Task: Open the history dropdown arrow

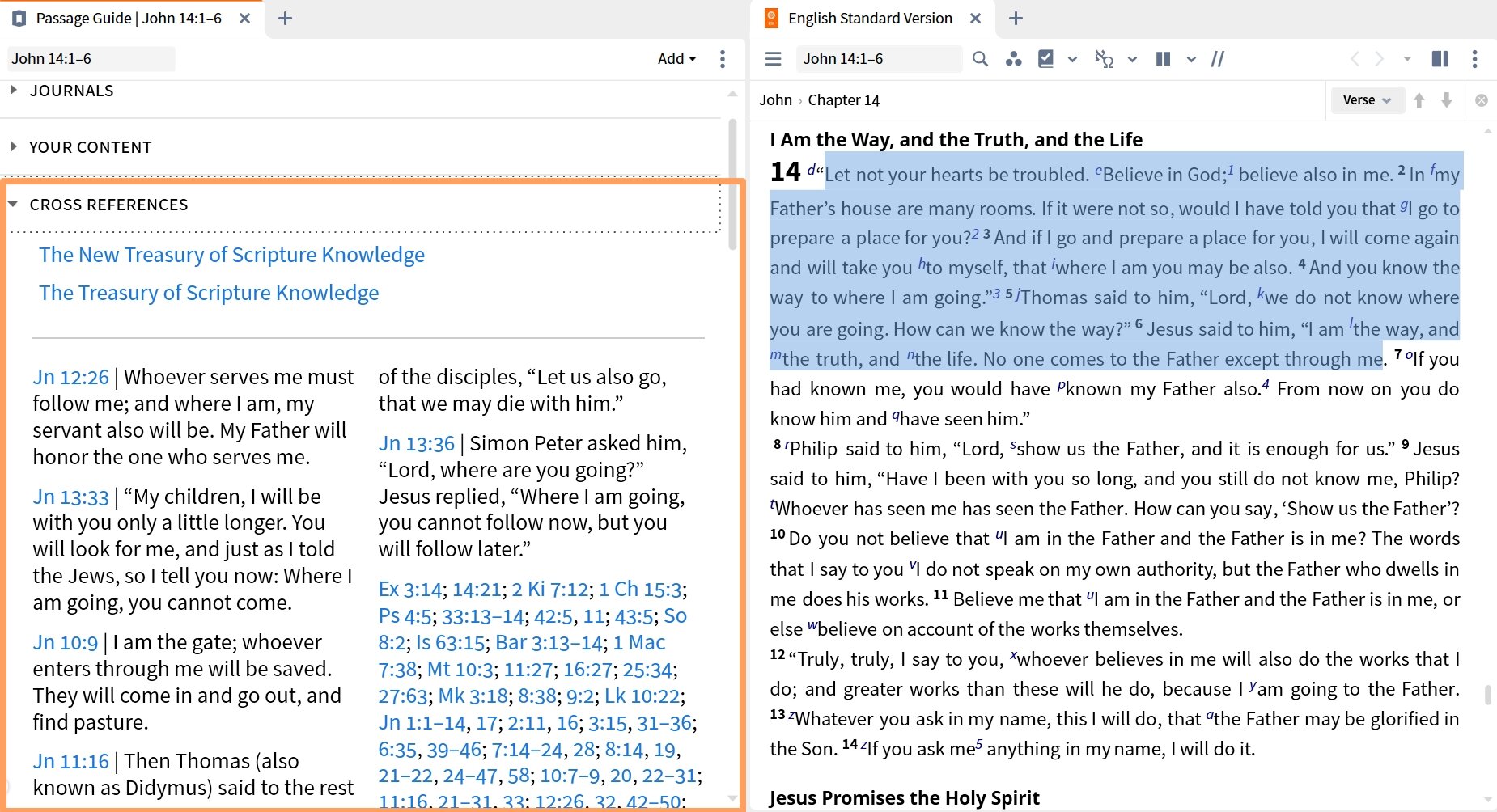Action: [x=1407, y=59]
